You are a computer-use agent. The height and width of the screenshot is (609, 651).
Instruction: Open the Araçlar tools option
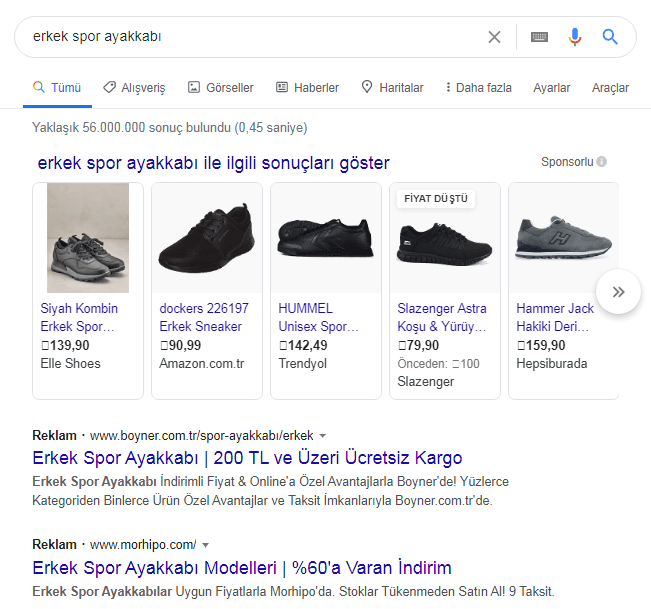coord(610,88)
